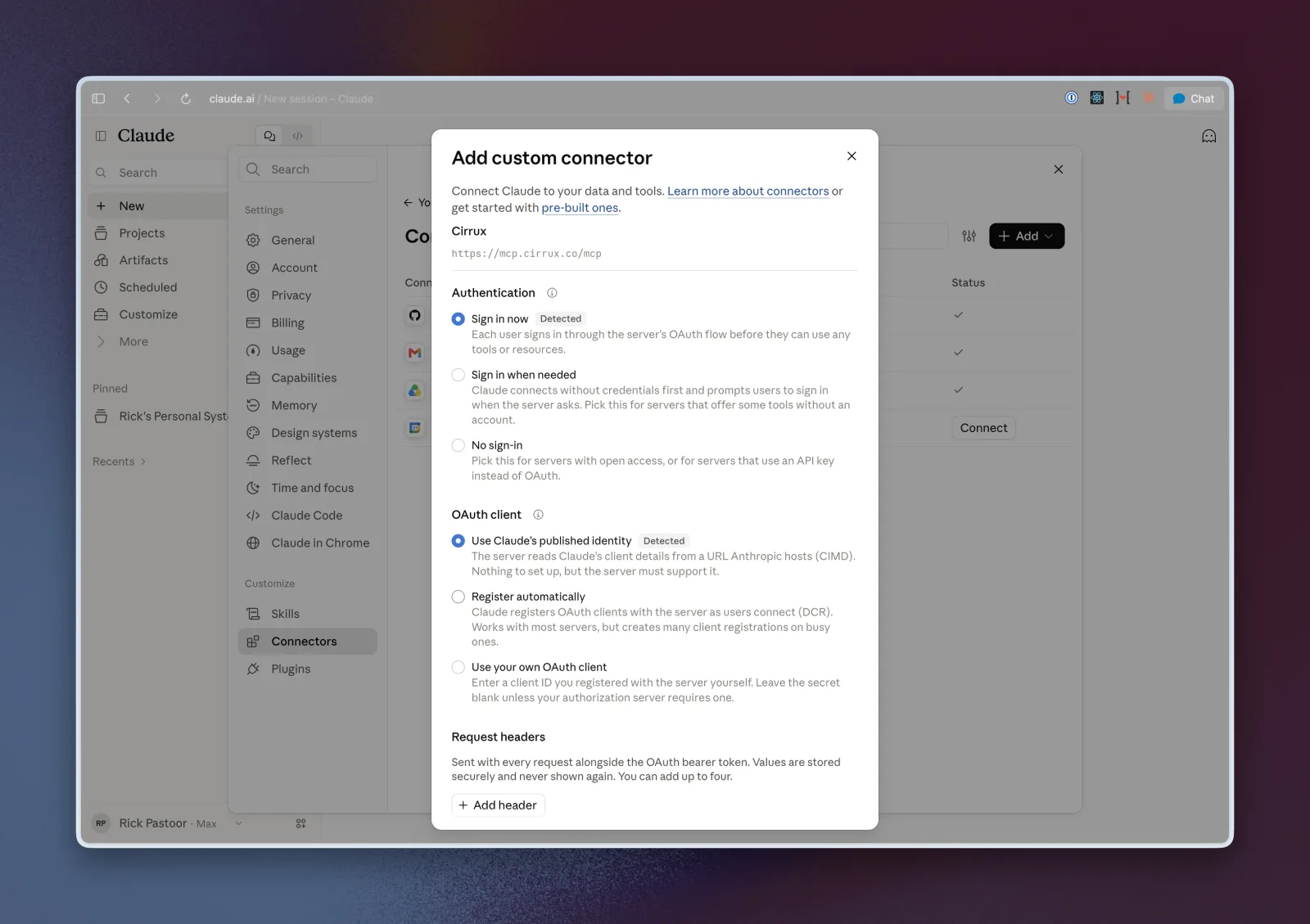
Task: Reload the claude.ai page
Action: click(186, 99)
